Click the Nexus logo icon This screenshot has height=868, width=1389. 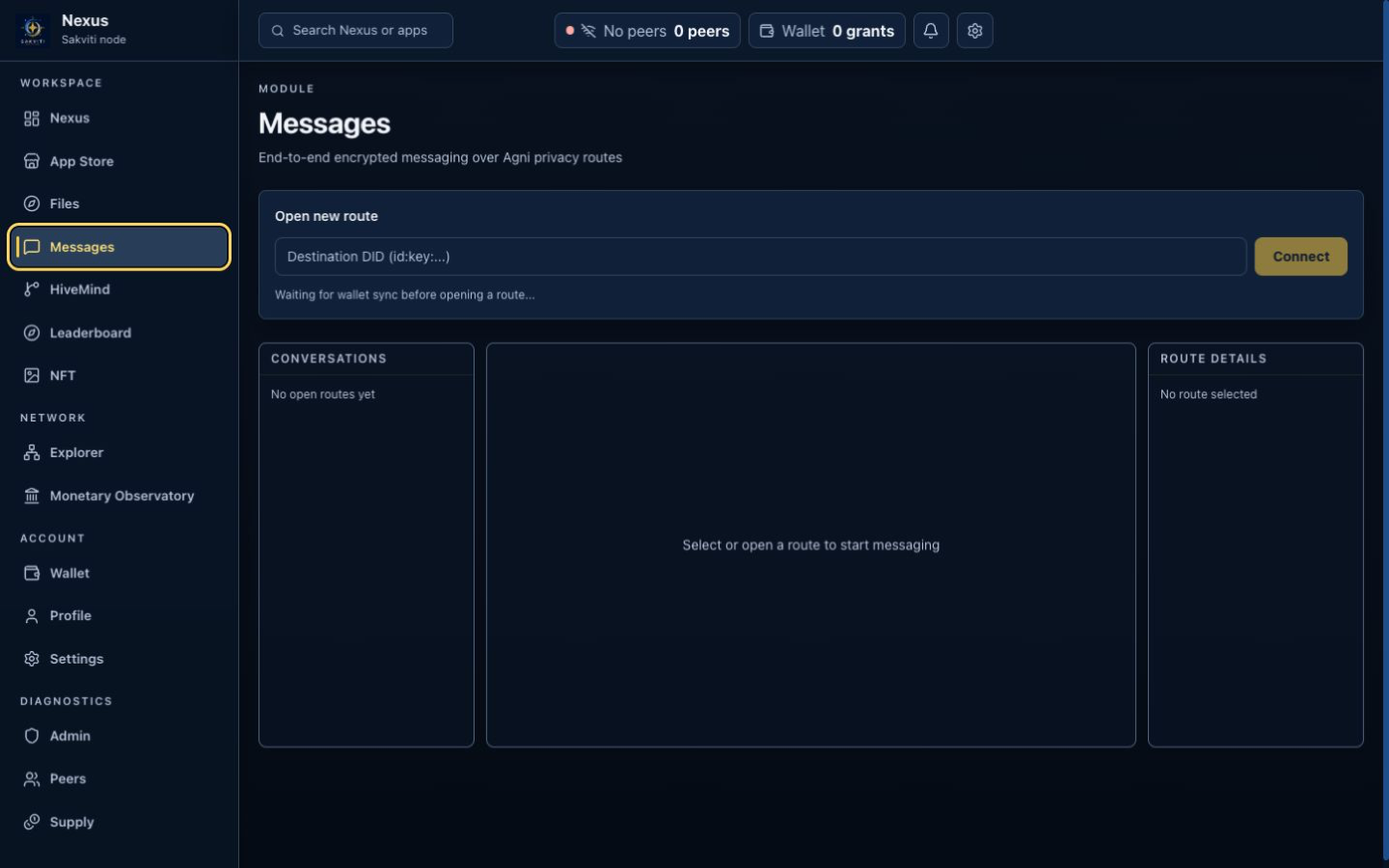pos(33,29)
